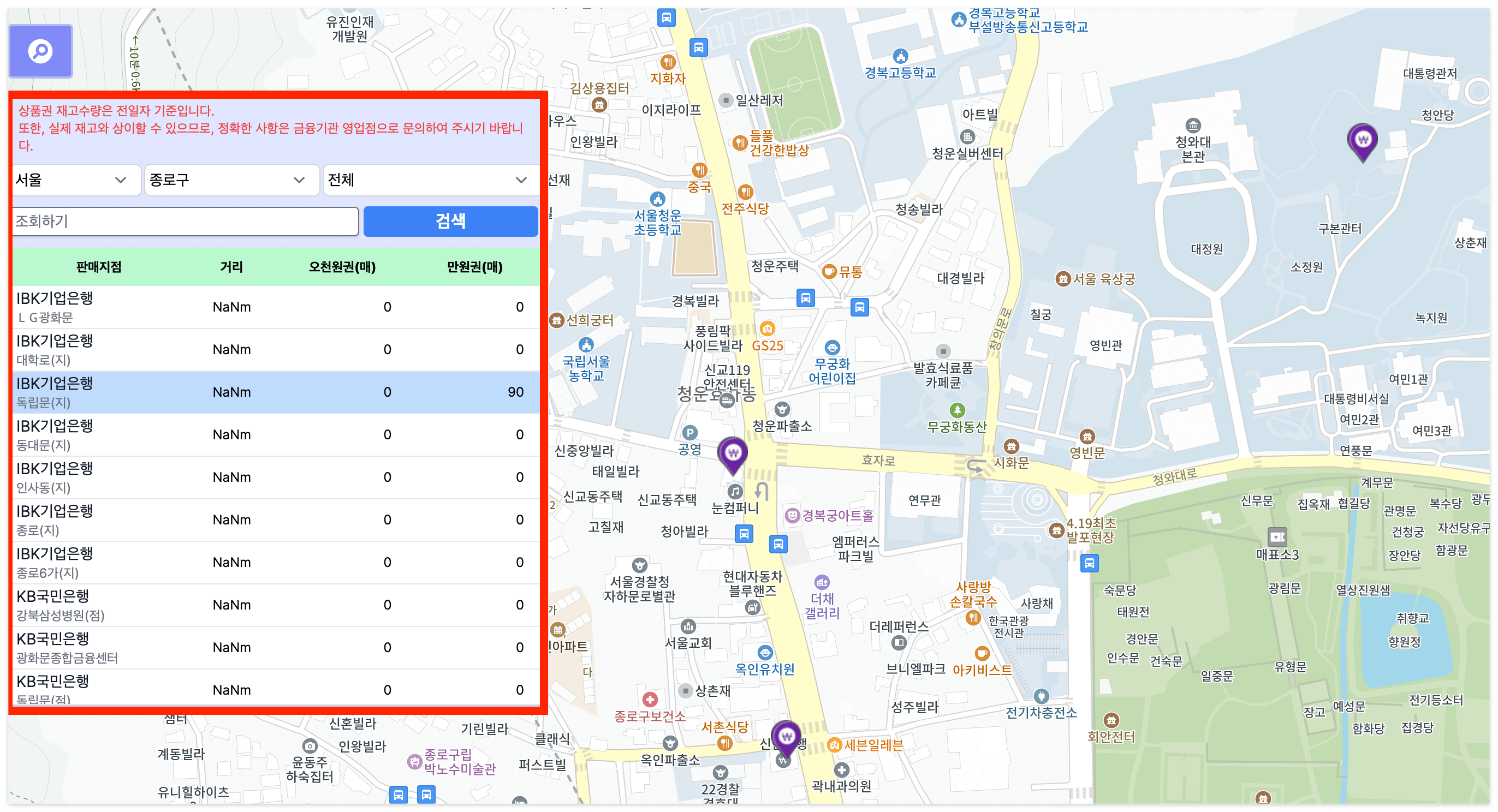Click the 청와대 본관 landmark icon

click(x=1193, y=125)
